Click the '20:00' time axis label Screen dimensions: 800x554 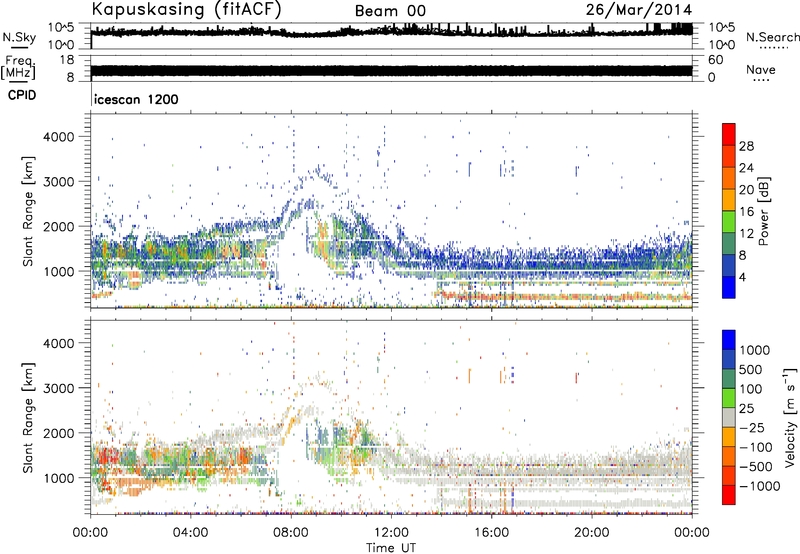[x=591, y=533]
